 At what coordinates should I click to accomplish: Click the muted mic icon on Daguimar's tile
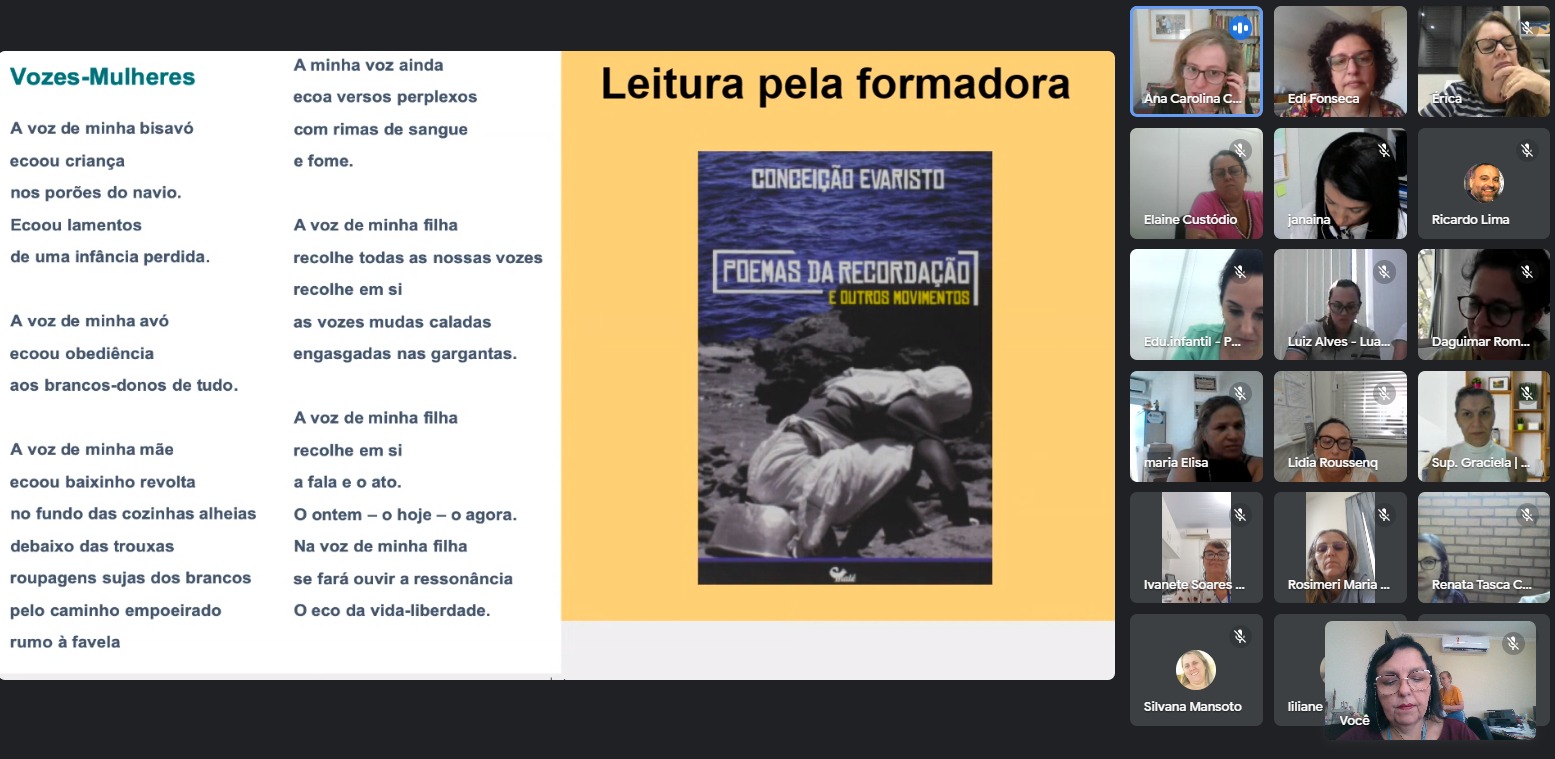(1527, 271)
